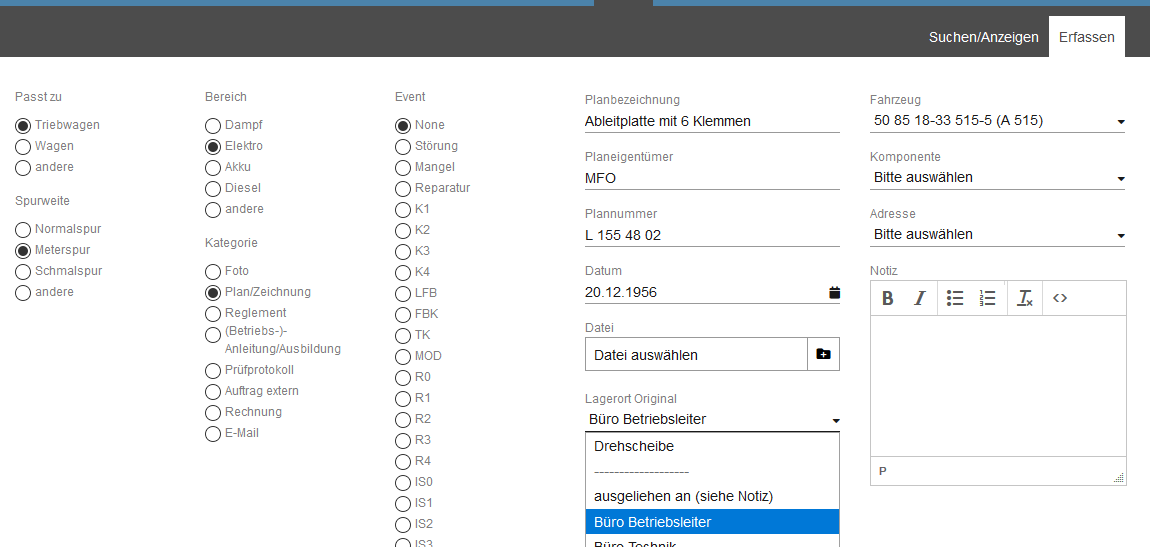
Task: Choose Rechnung category option
Action: point(213,412)
